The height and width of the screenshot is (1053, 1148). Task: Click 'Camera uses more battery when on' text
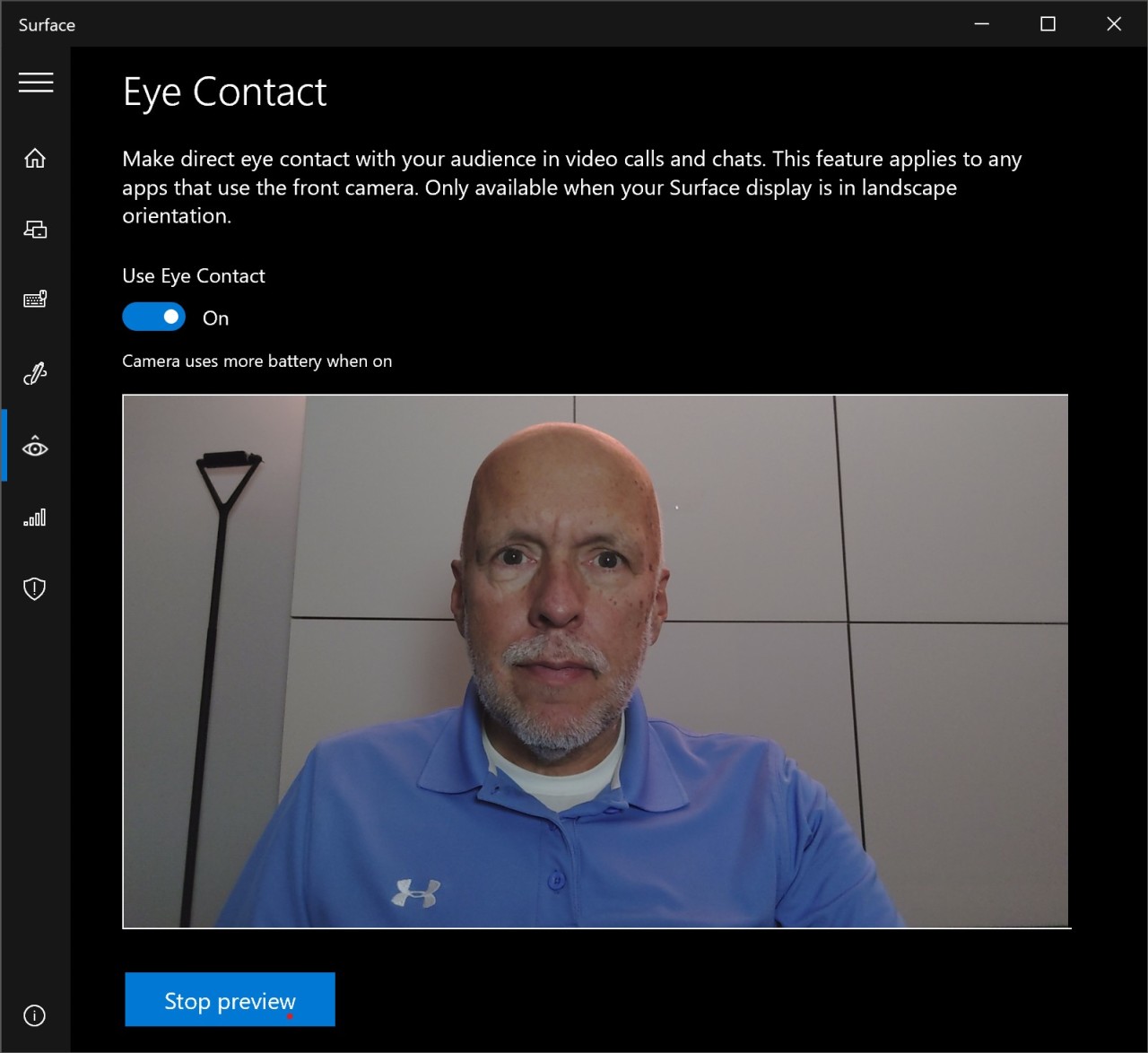257,361
